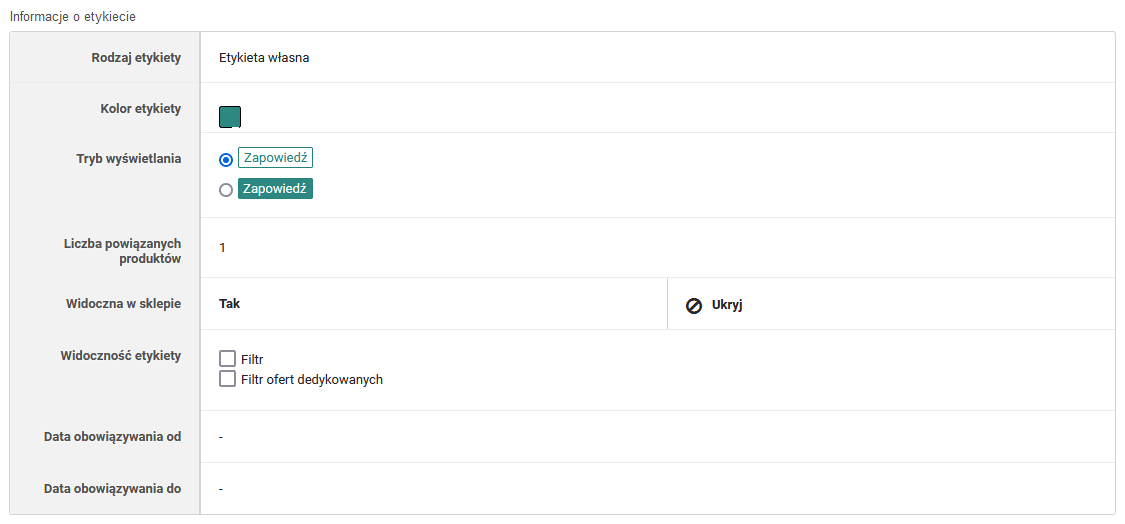Image resolution: width=1125 pixels, height=524 pixels.
Task: Click the Etykieta własna value
Action: pos(264,58)
